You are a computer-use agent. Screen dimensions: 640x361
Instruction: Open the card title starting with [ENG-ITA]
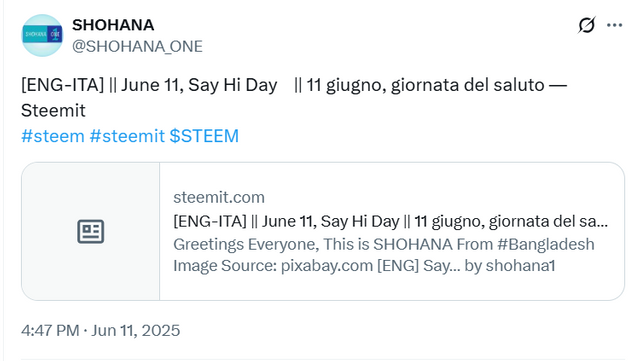tap(391, 221)
